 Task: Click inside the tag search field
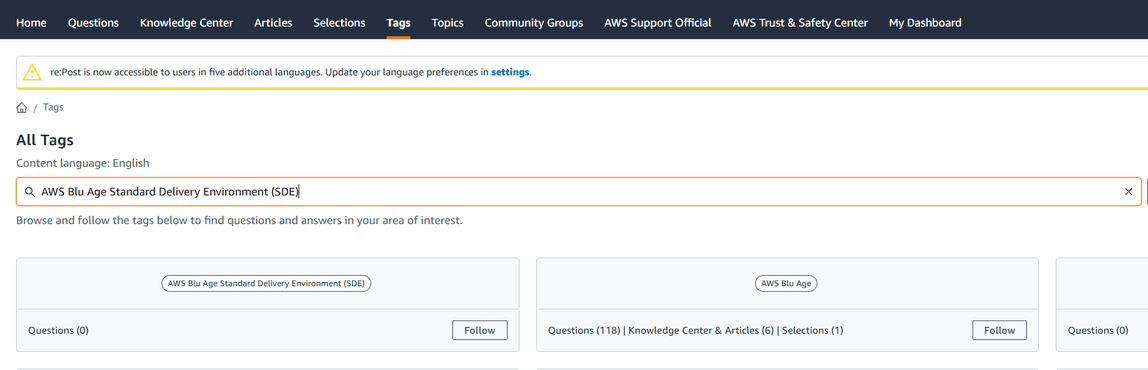pyautogui.click(x=578, y=192)
